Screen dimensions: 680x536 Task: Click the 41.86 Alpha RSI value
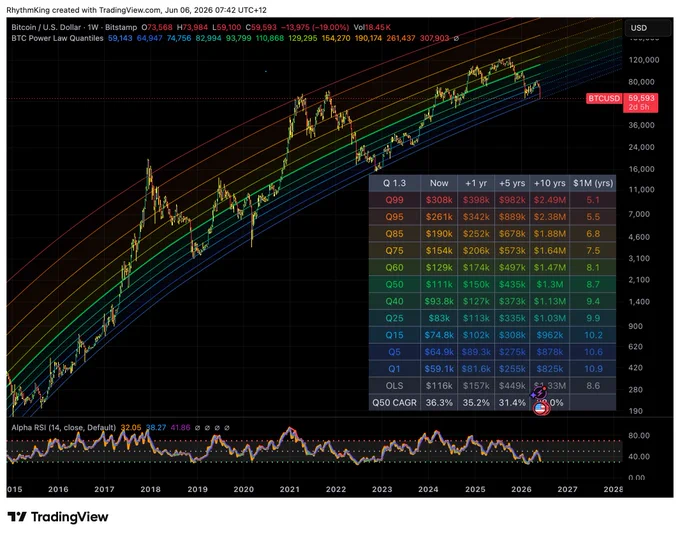[x=180, y=428]
